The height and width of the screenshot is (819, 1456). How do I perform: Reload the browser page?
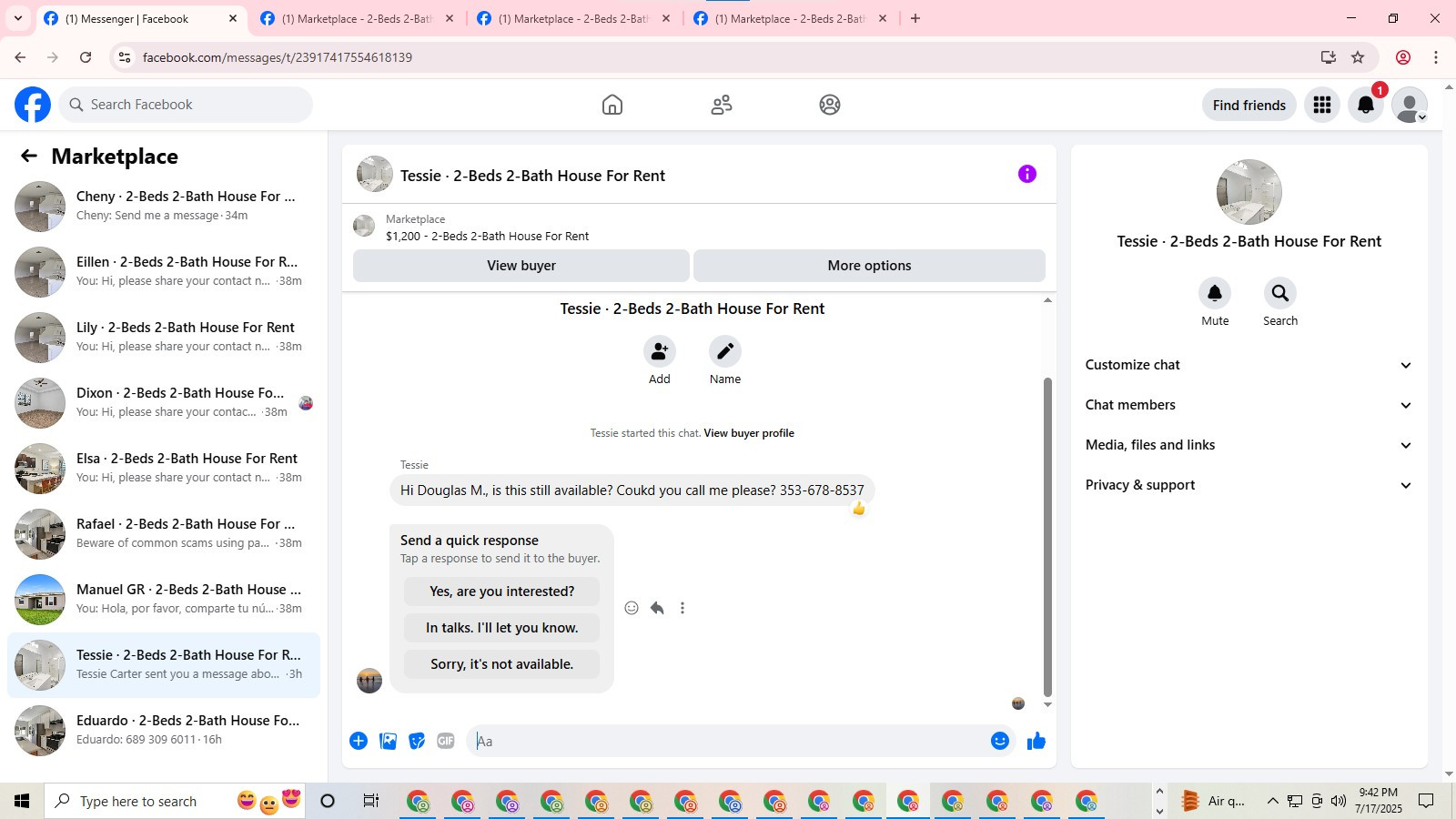point(86,57)
